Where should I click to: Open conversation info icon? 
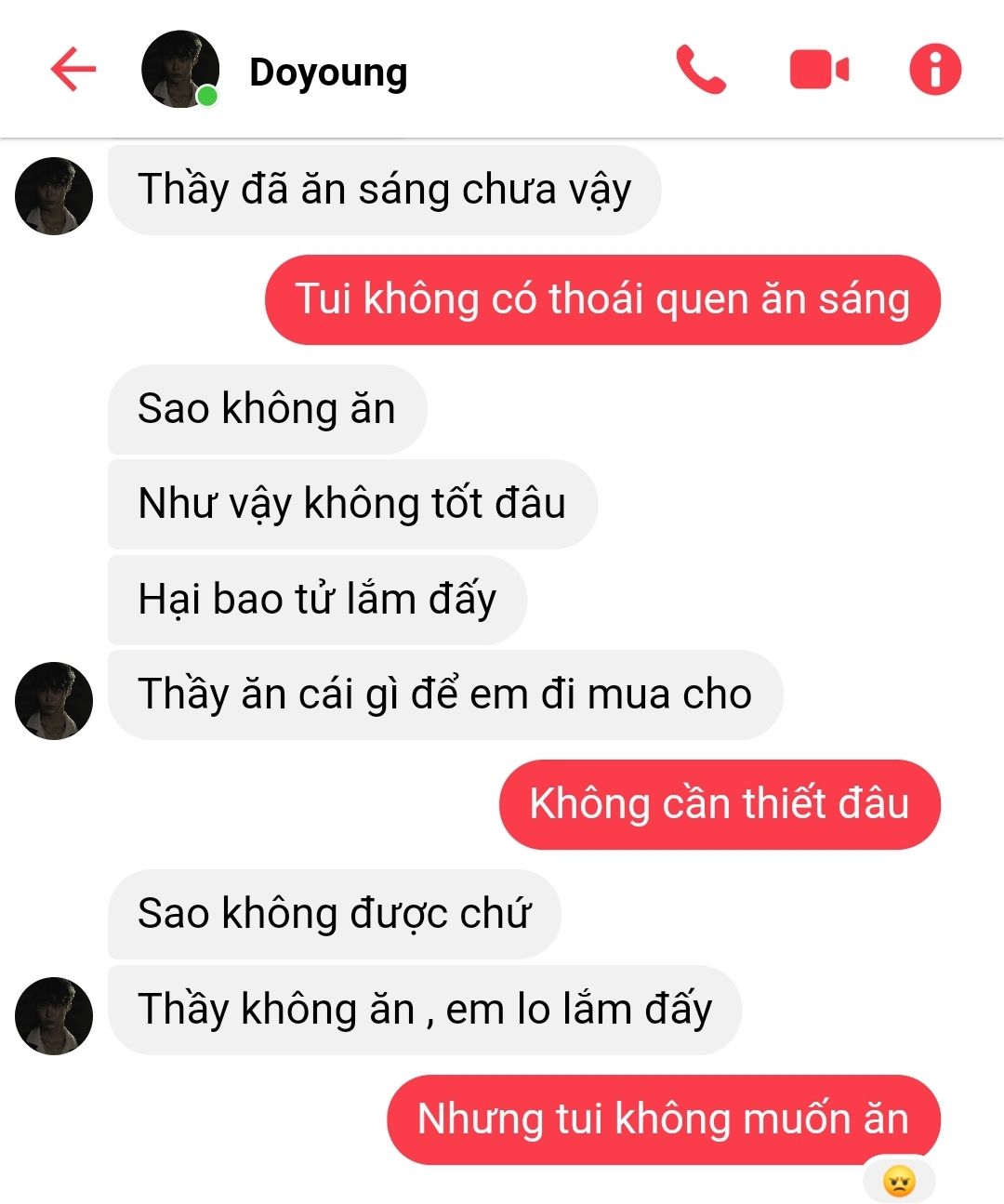click(x=934, y=70)
